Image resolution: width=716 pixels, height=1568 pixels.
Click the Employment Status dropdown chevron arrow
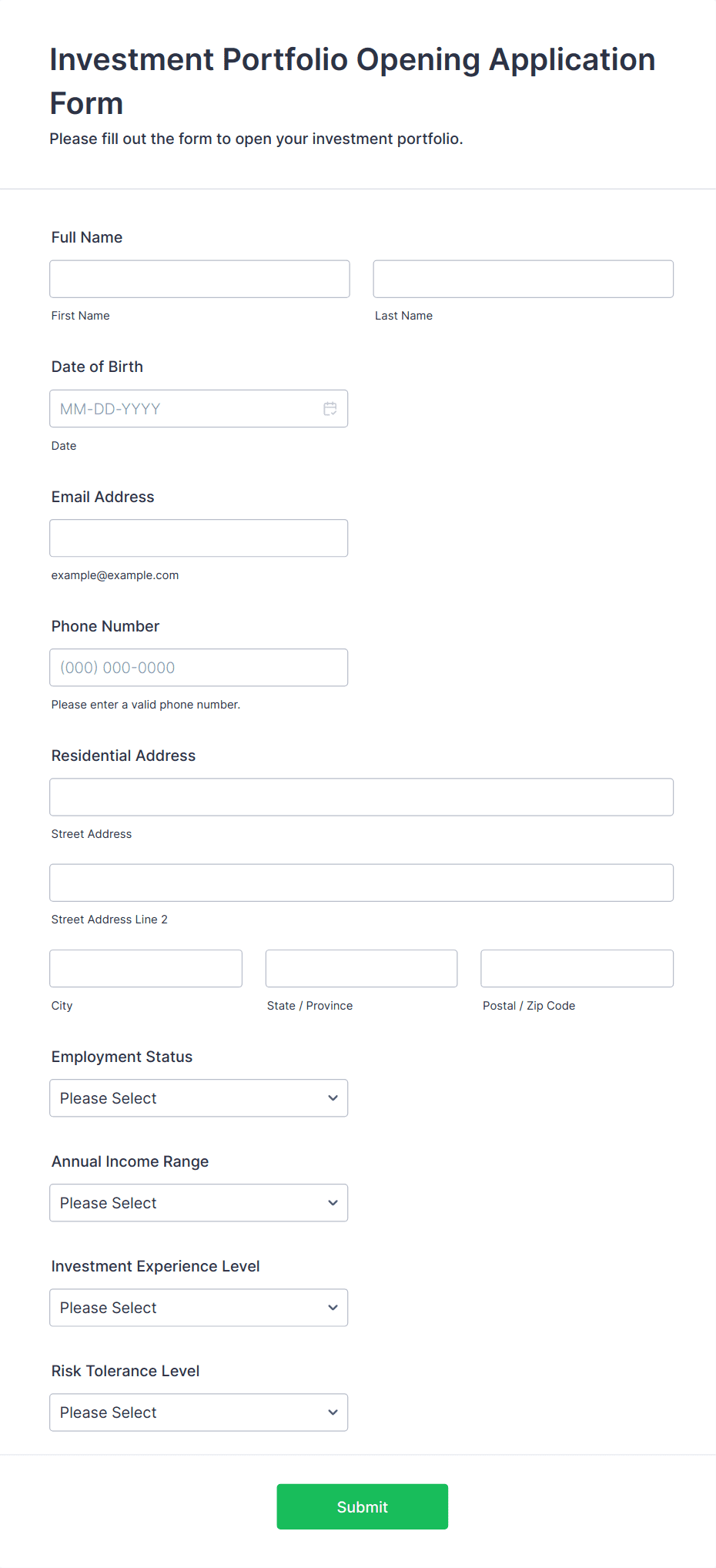pos(333,1098)
